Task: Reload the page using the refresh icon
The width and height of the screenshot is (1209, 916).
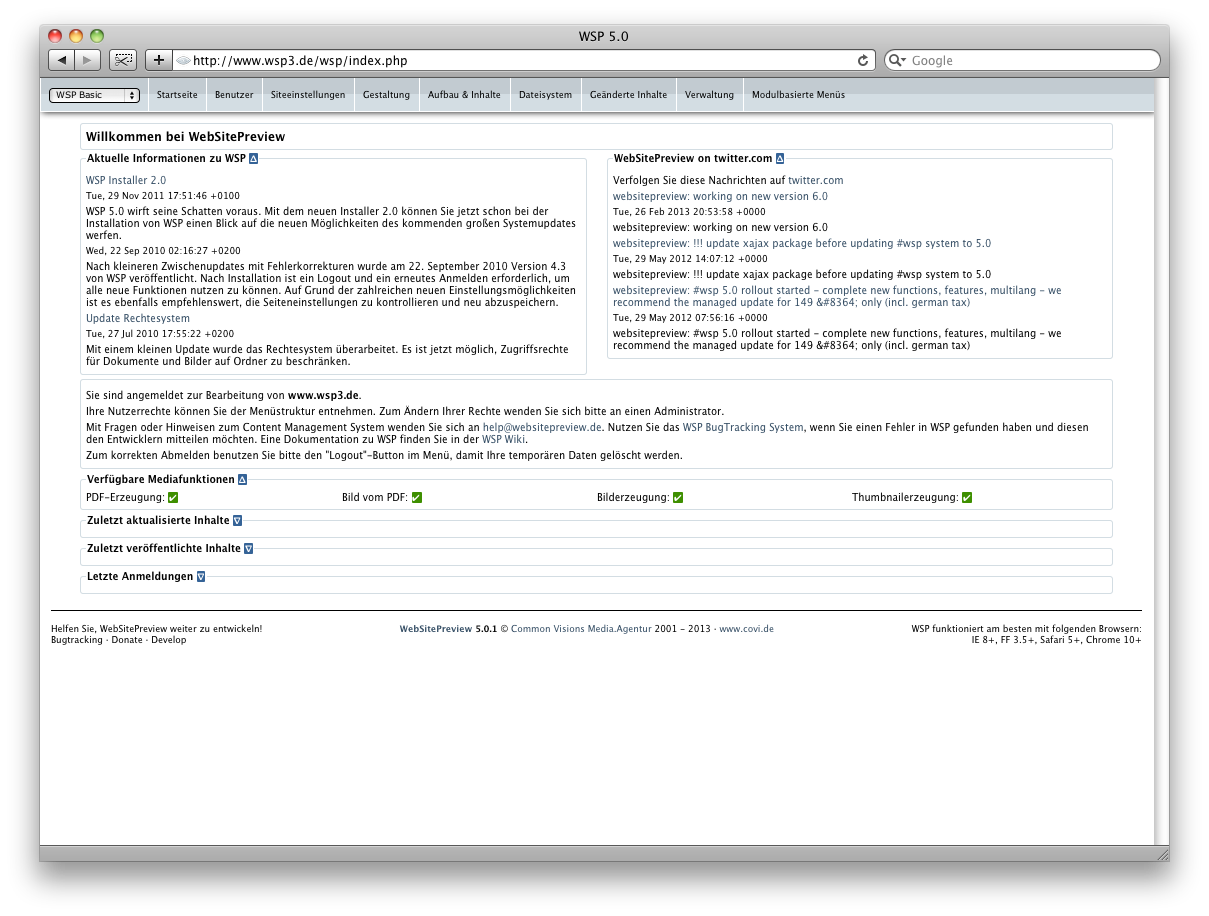Action: (863, 60)
